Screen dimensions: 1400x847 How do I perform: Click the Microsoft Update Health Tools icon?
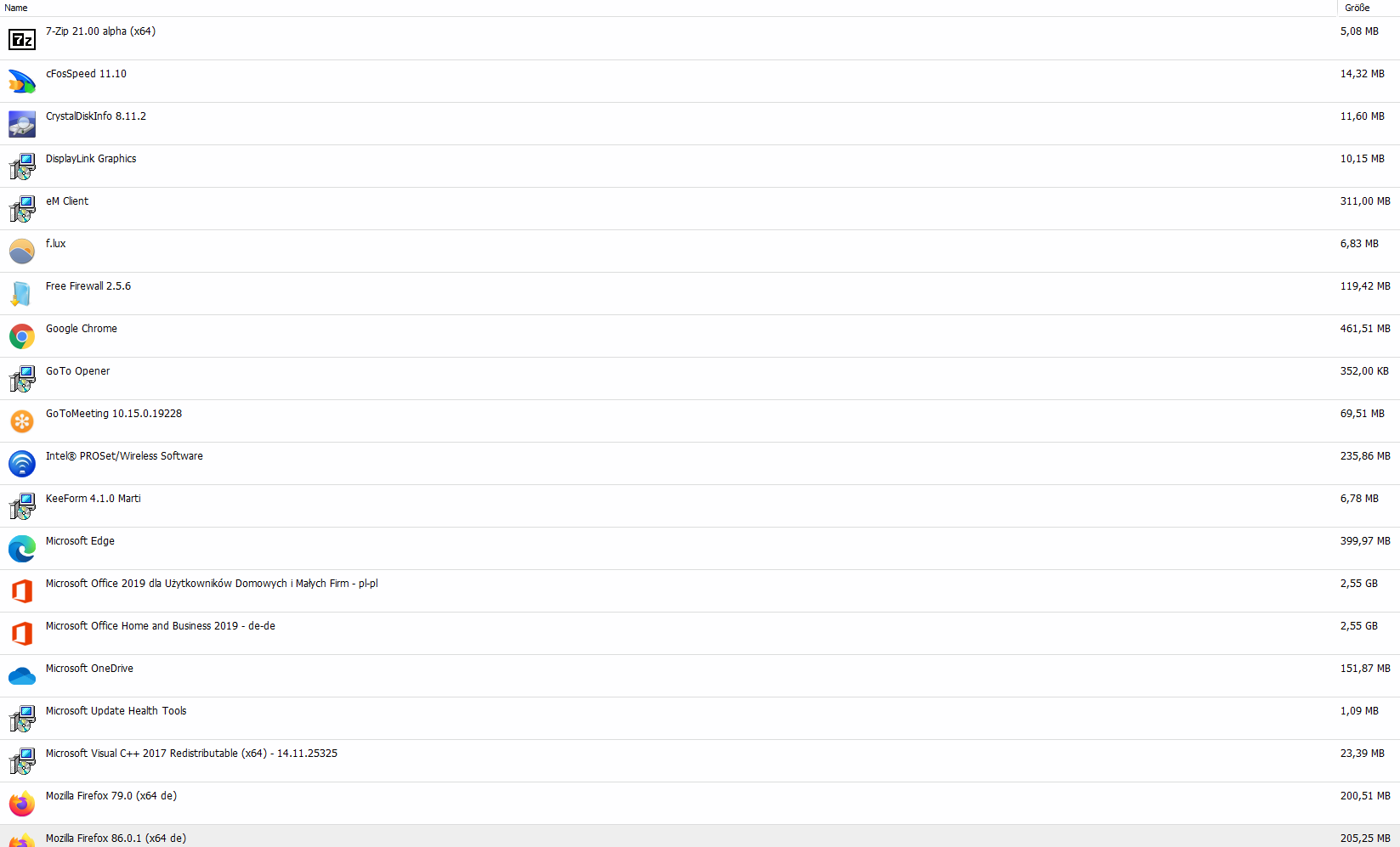pos(22,719)
